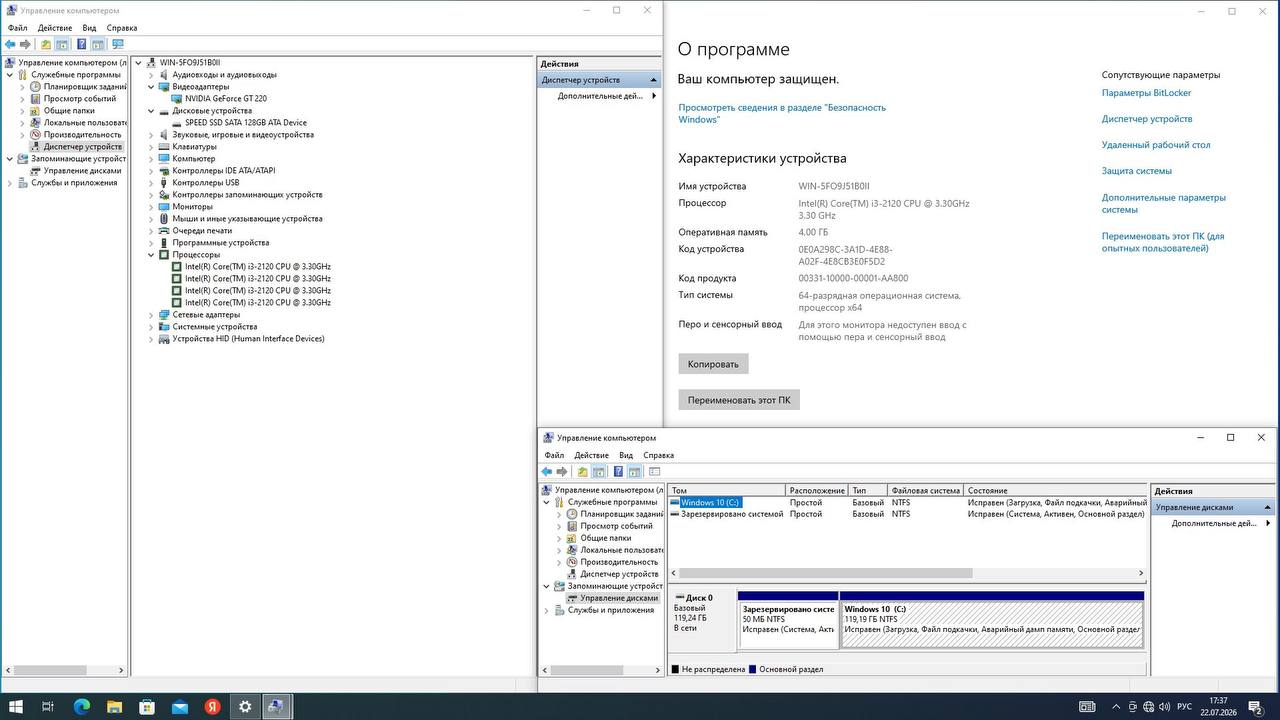Viewport: 1280px width, 720px height.
Task: Open the Параметры BitLocker link
Action: coord(1146,93)
